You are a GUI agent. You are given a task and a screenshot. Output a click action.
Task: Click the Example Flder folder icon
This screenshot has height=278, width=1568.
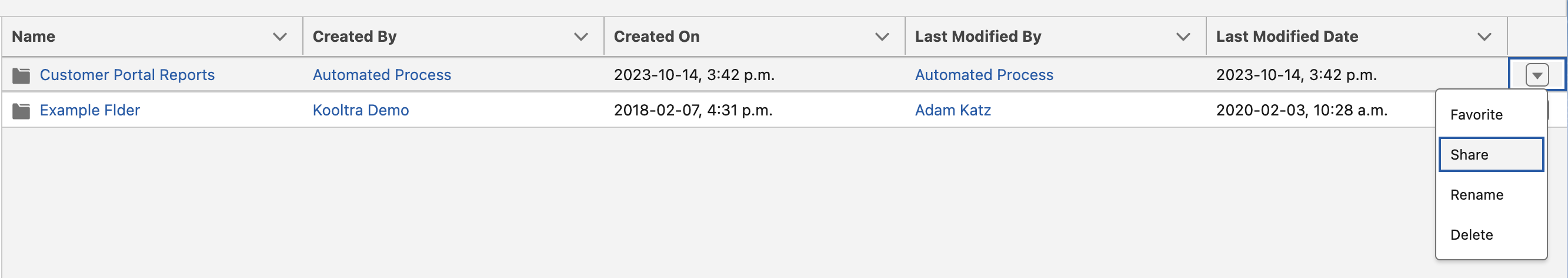21,111
